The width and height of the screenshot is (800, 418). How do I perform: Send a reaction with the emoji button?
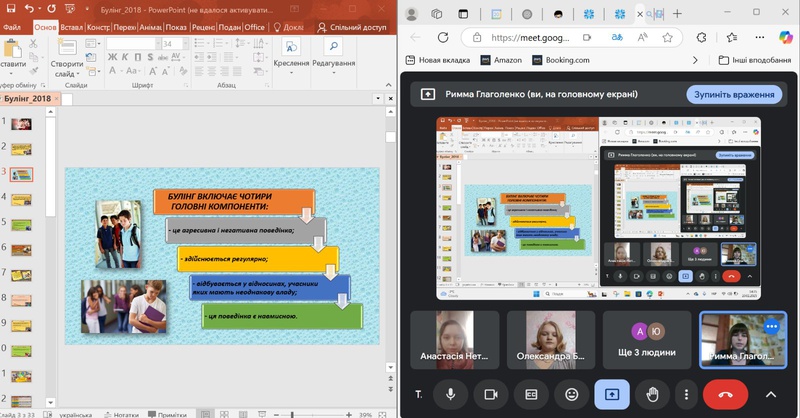click(571, 394)
